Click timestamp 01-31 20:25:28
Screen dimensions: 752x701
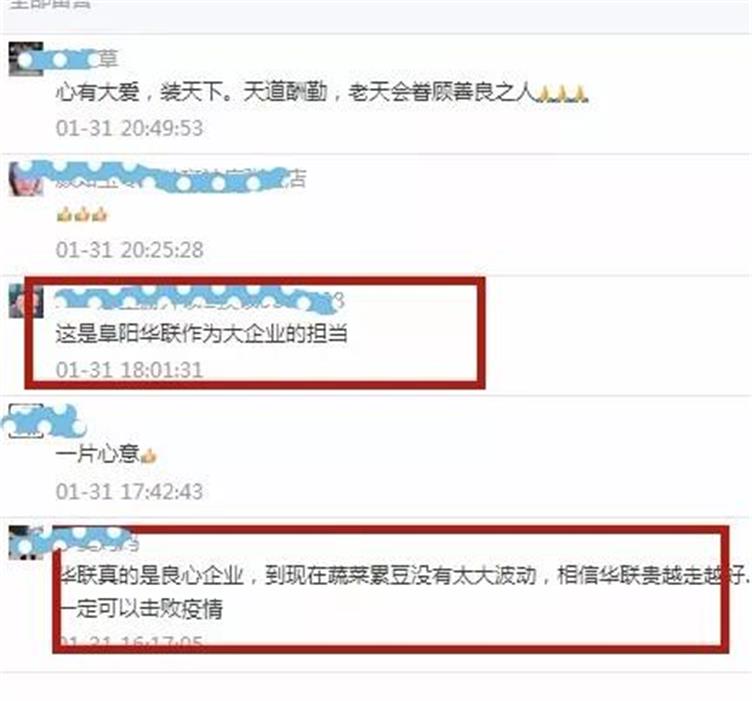pyautogui.click(x=129, y=250)
